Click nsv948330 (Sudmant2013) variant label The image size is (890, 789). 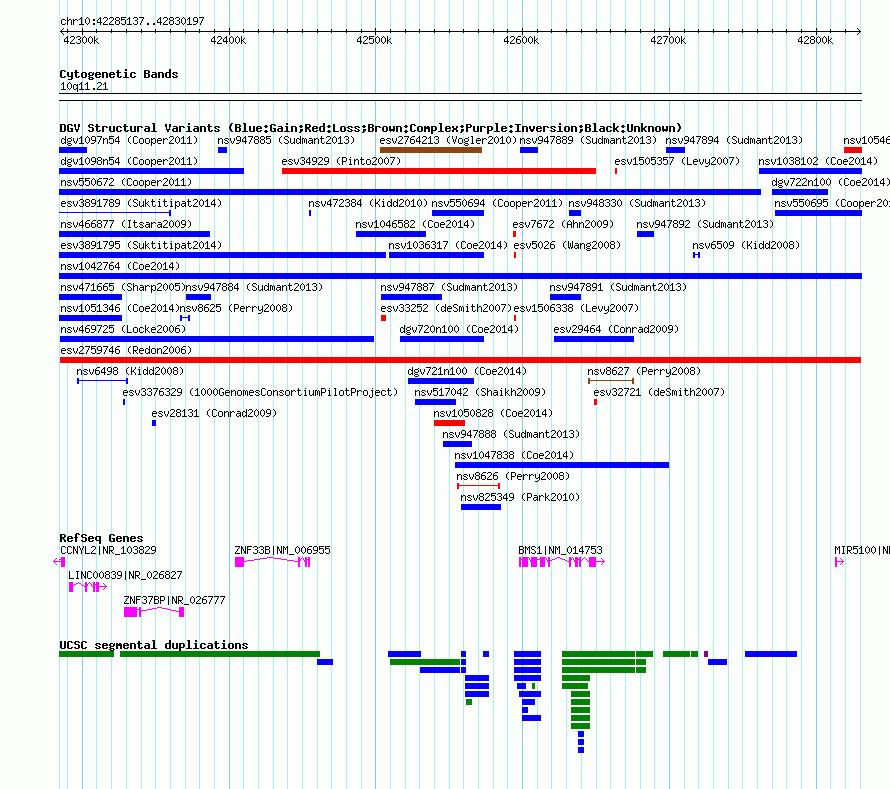tap(637, 203)
